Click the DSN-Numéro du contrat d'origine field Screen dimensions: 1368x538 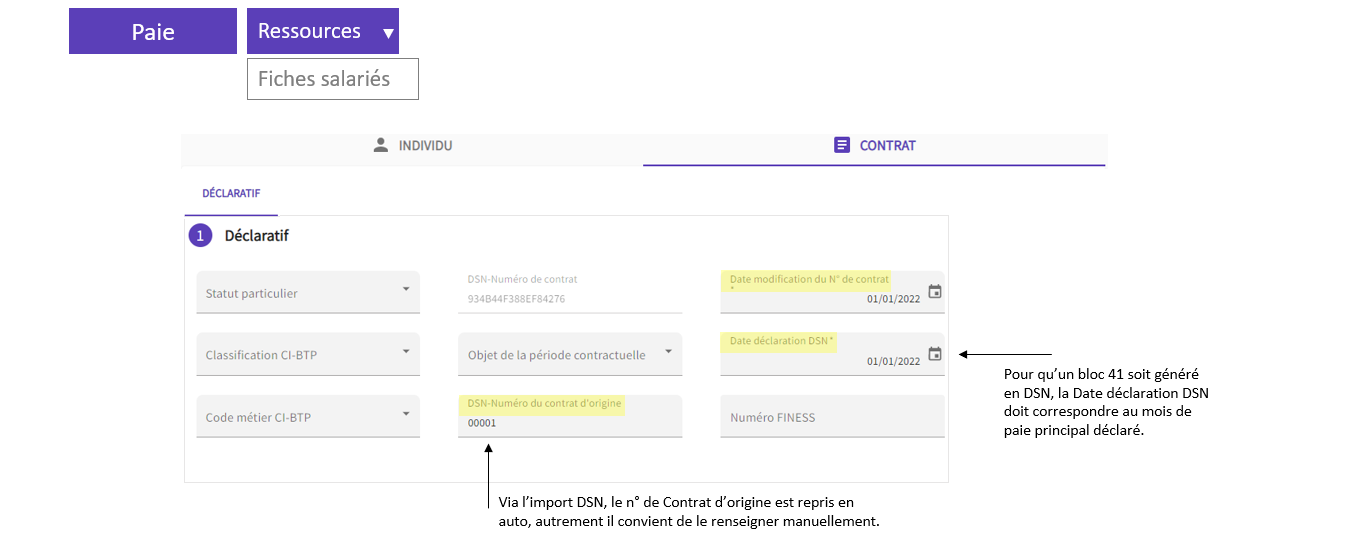pyautogui.click(x=570, y=416)
